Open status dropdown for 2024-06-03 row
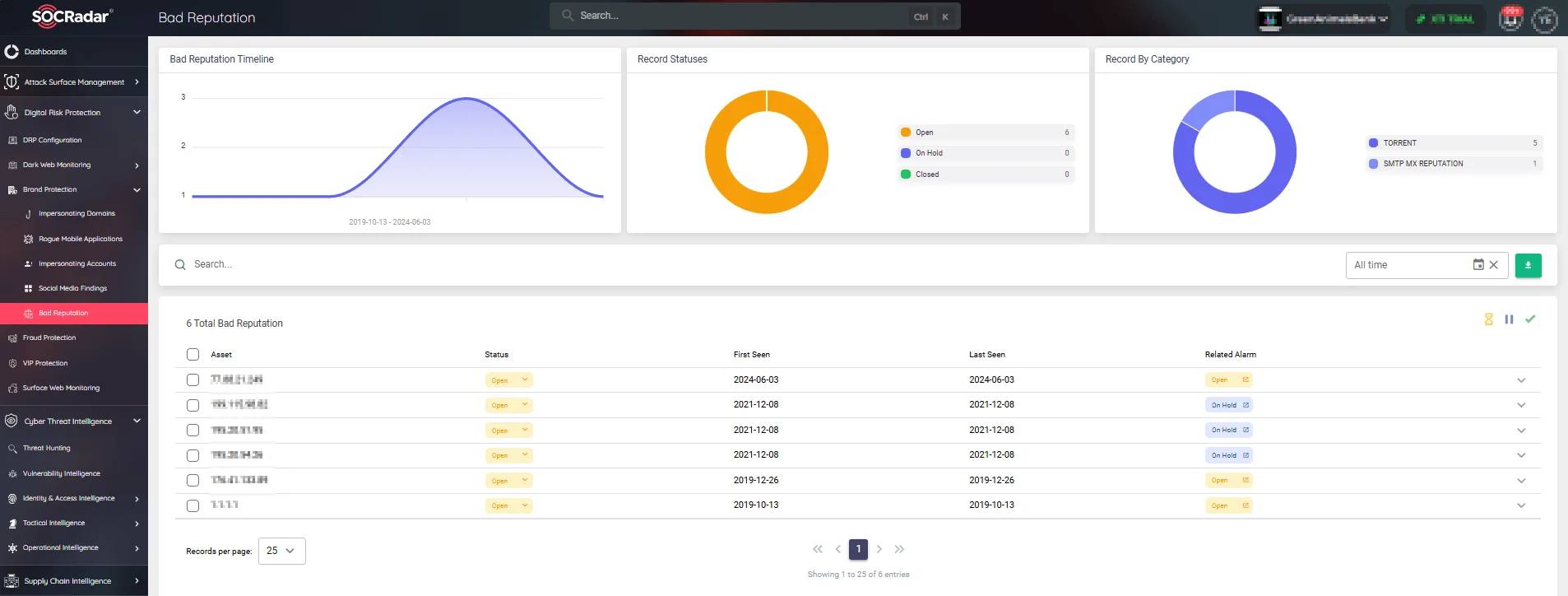Screen dimensions: 1568x596 point(509,380)
